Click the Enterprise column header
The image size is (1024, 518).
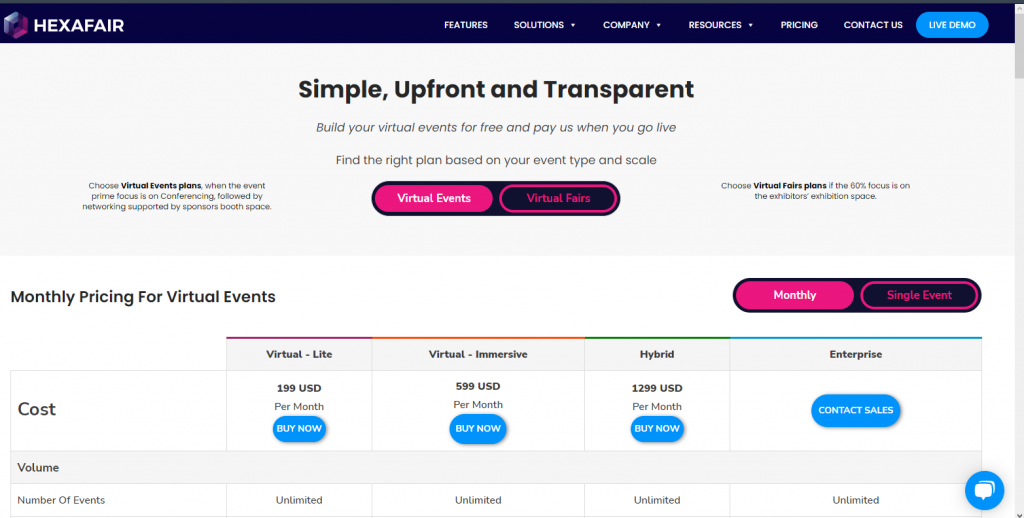pos(856,354)
